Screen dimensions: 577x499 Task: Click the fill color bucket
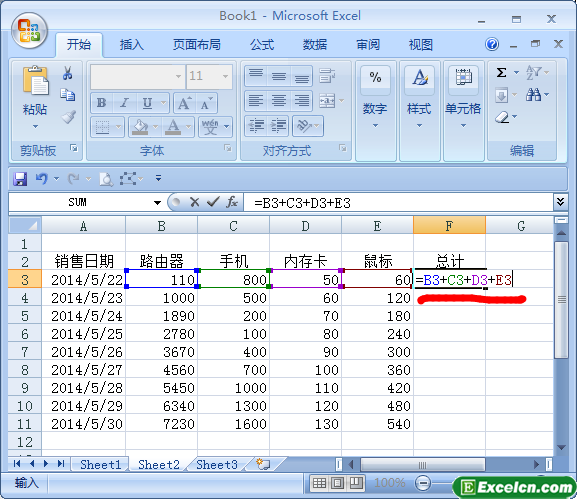[140, 127]
